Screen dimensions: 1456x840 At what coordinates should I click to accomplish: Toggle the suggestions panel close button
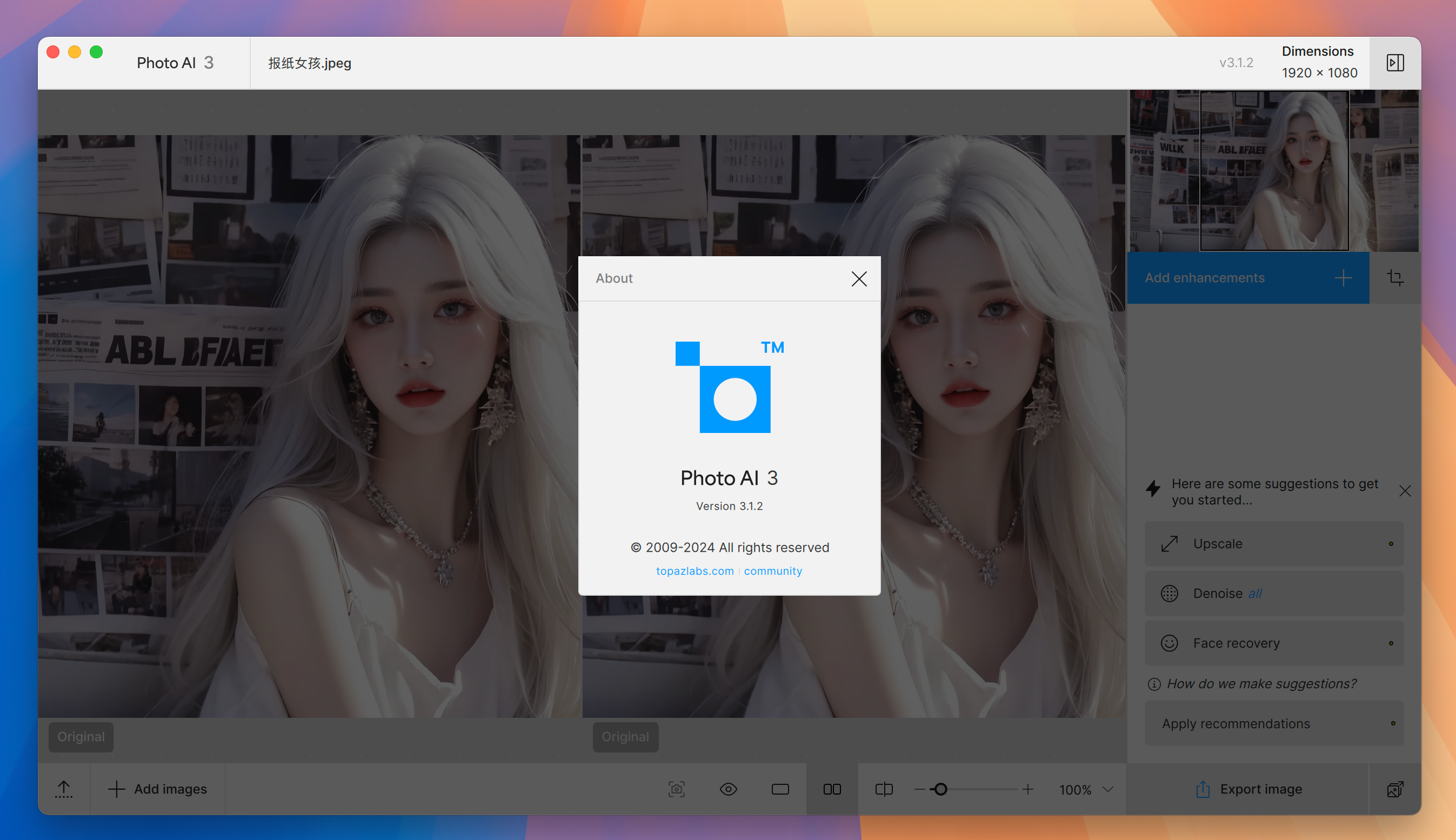tap(1405, 491)
